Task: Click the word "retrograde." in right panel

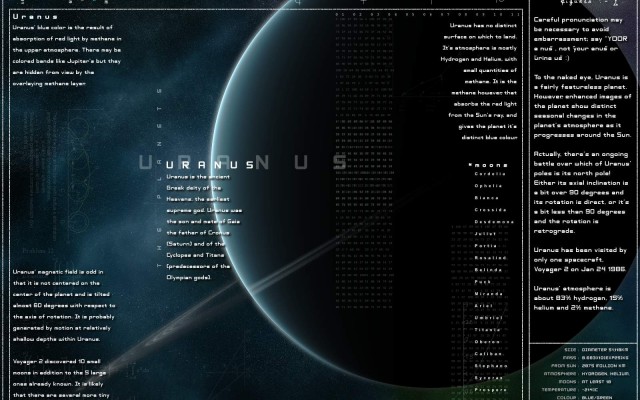Action: coord(554,231)
